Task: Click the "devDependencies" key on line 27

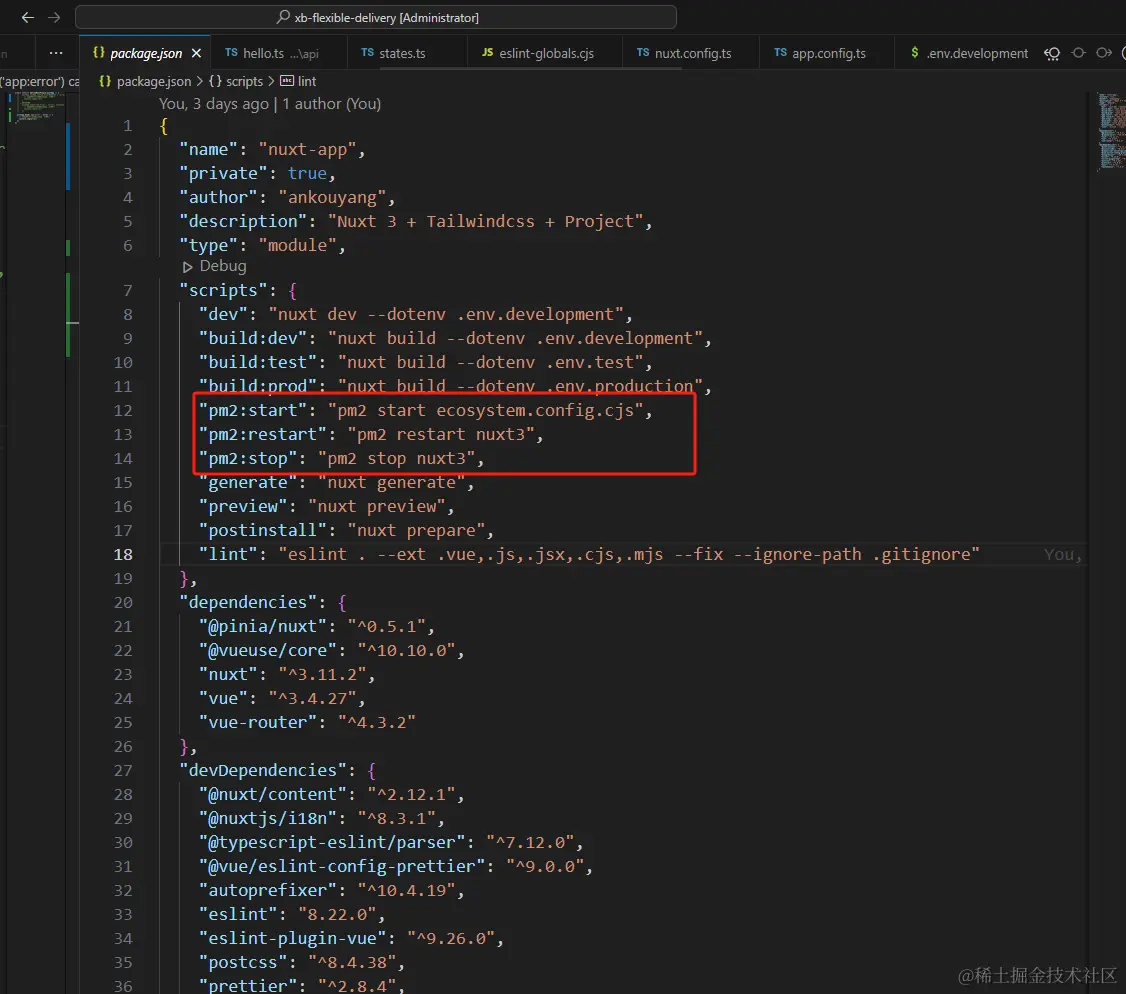Action: tap(267, 771)
